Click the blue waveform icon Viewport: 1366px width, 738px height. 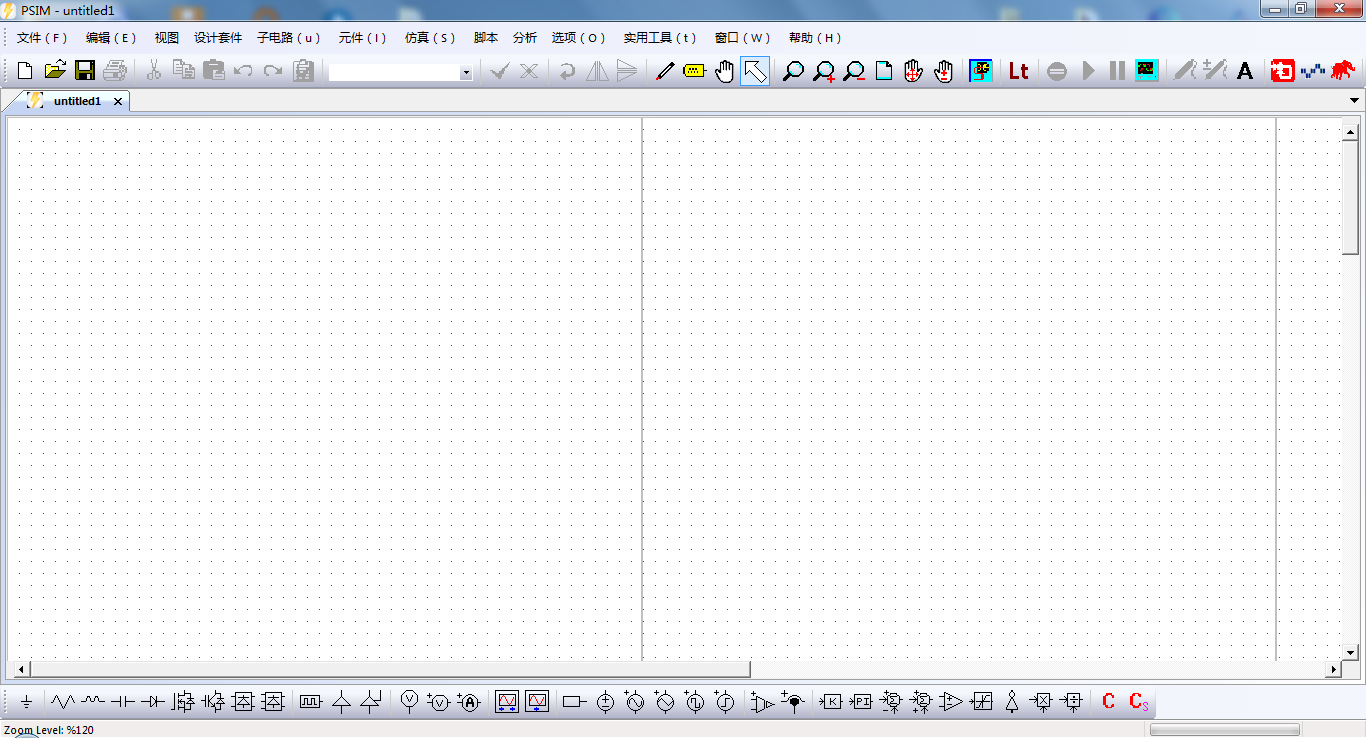(1313, 71)
